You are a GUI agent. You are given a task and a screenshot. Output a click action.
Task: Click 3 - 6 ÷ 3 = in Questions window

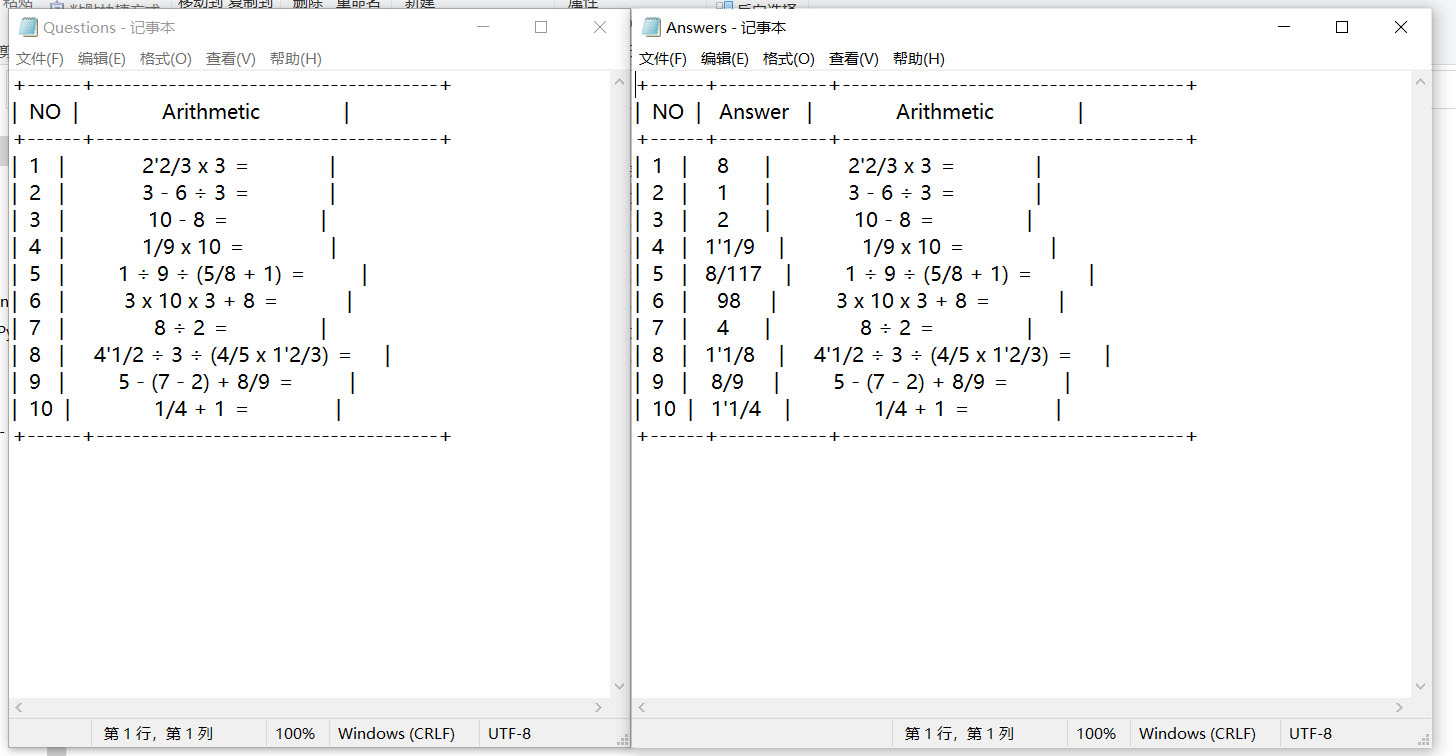(195, 193)
